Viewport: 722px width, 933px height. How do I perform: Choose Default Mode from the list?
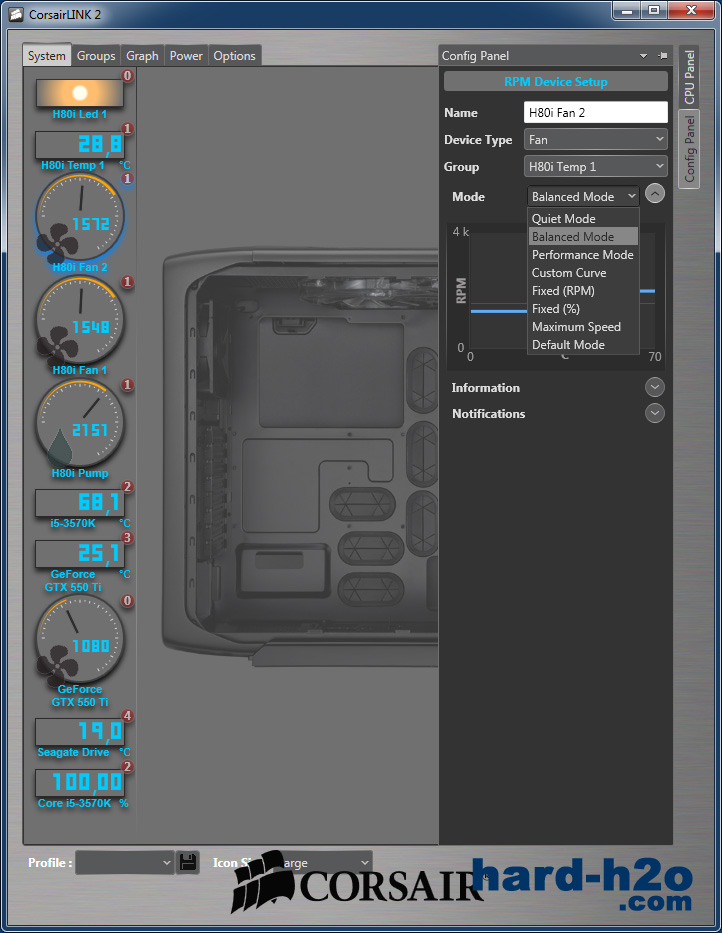pos(583,345)
